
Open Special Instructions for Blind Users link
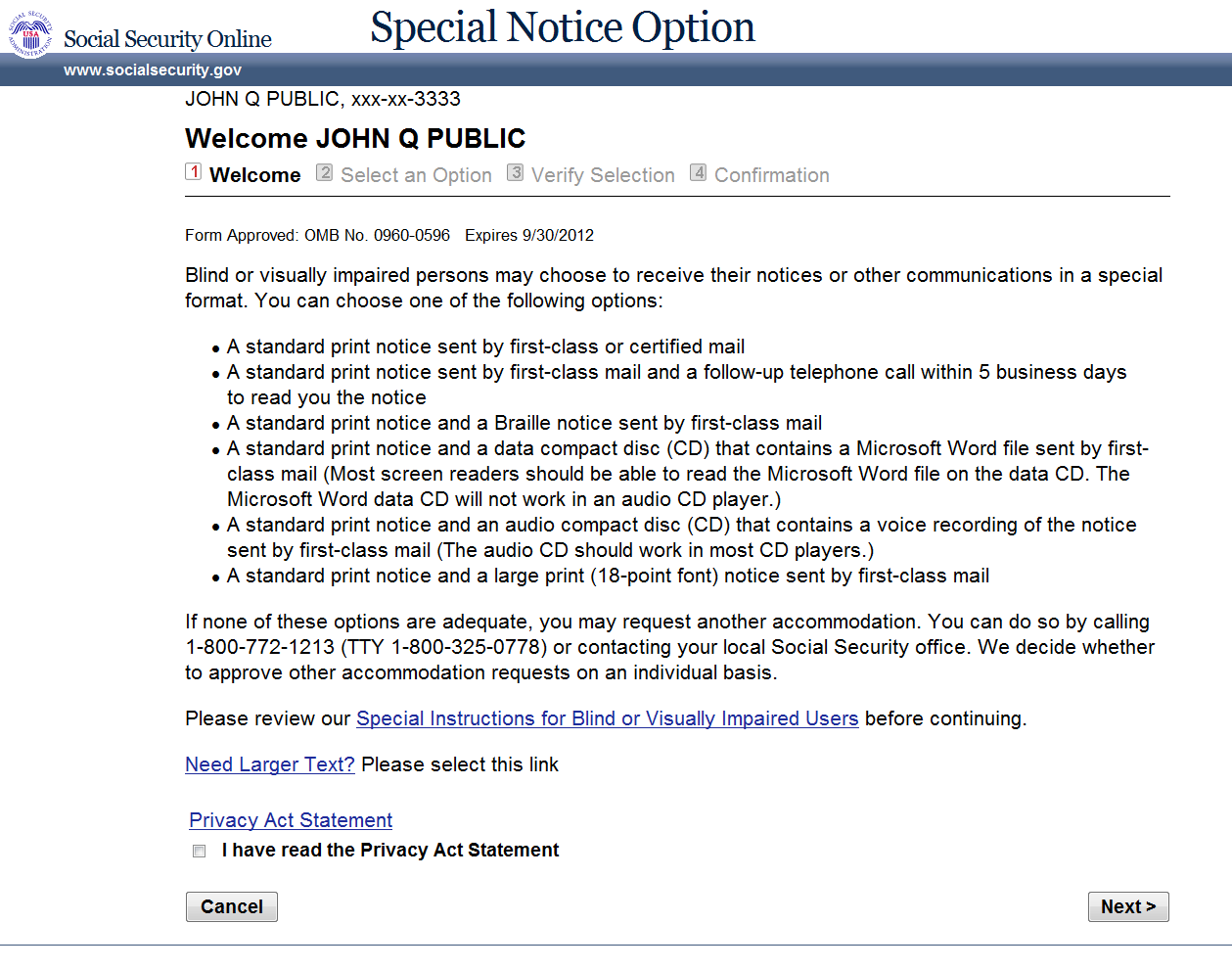tap(607, 718)
